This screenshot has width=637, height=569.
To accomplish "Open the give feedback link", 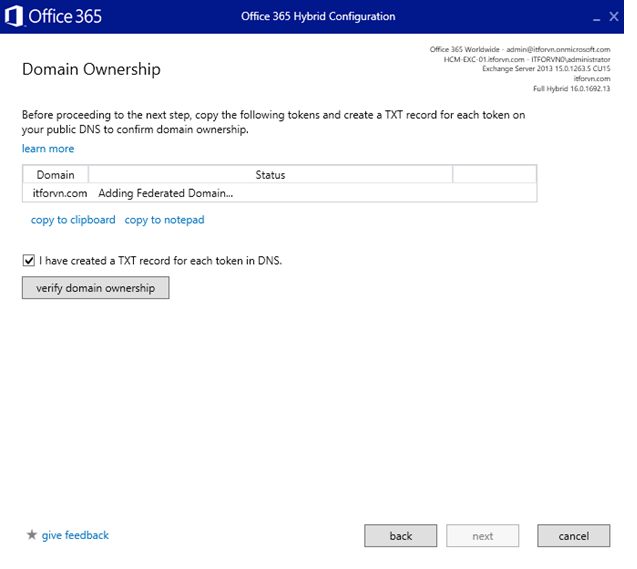I will (75, 536).
